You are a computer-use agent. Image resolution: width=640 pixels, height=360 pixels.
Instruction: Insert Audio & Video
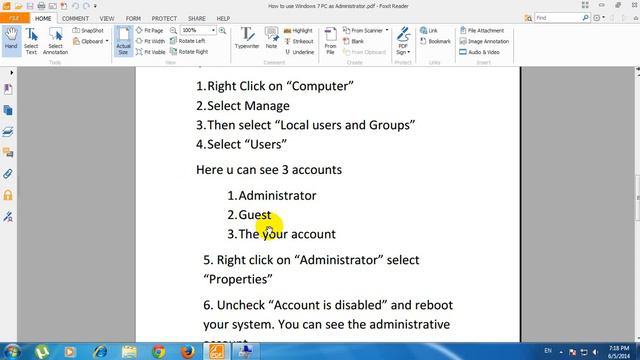coord(480,52)
